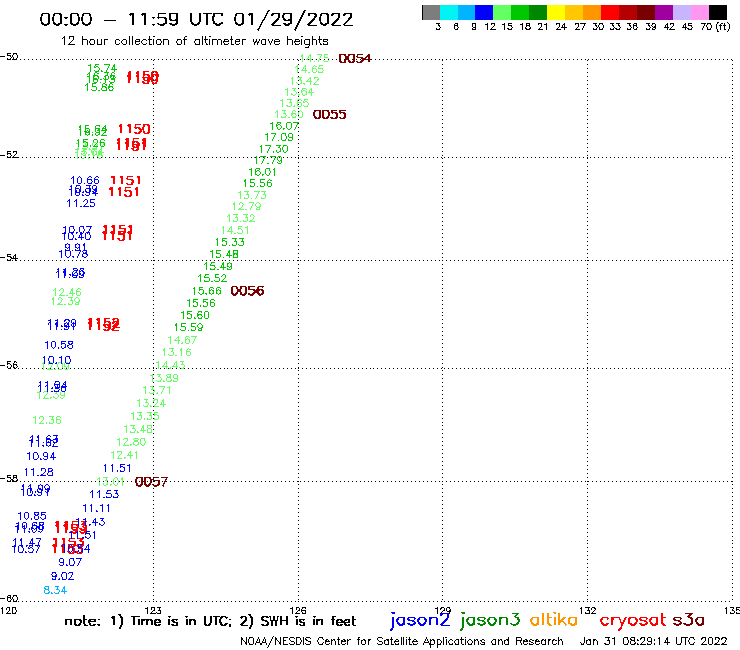Click the wave height value '15.74'

102,68
